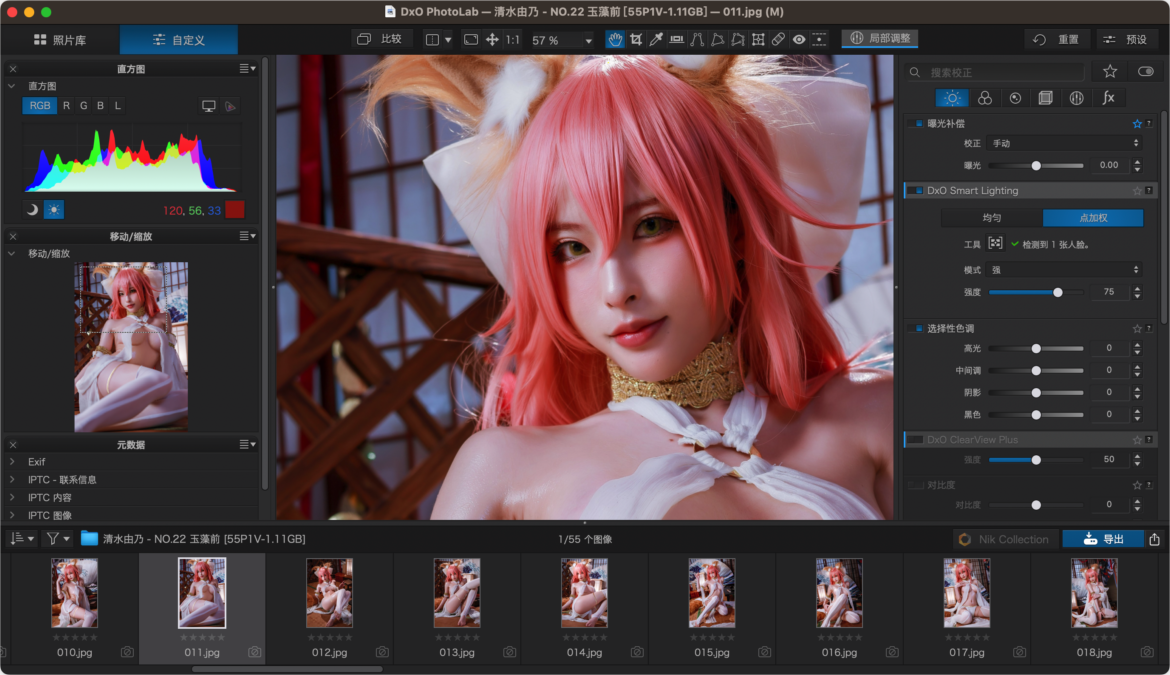The width and height of the screenshot is (1170, 675).
Task: Click the Smart Lighting face detection tool
Action: coord(995,243)
